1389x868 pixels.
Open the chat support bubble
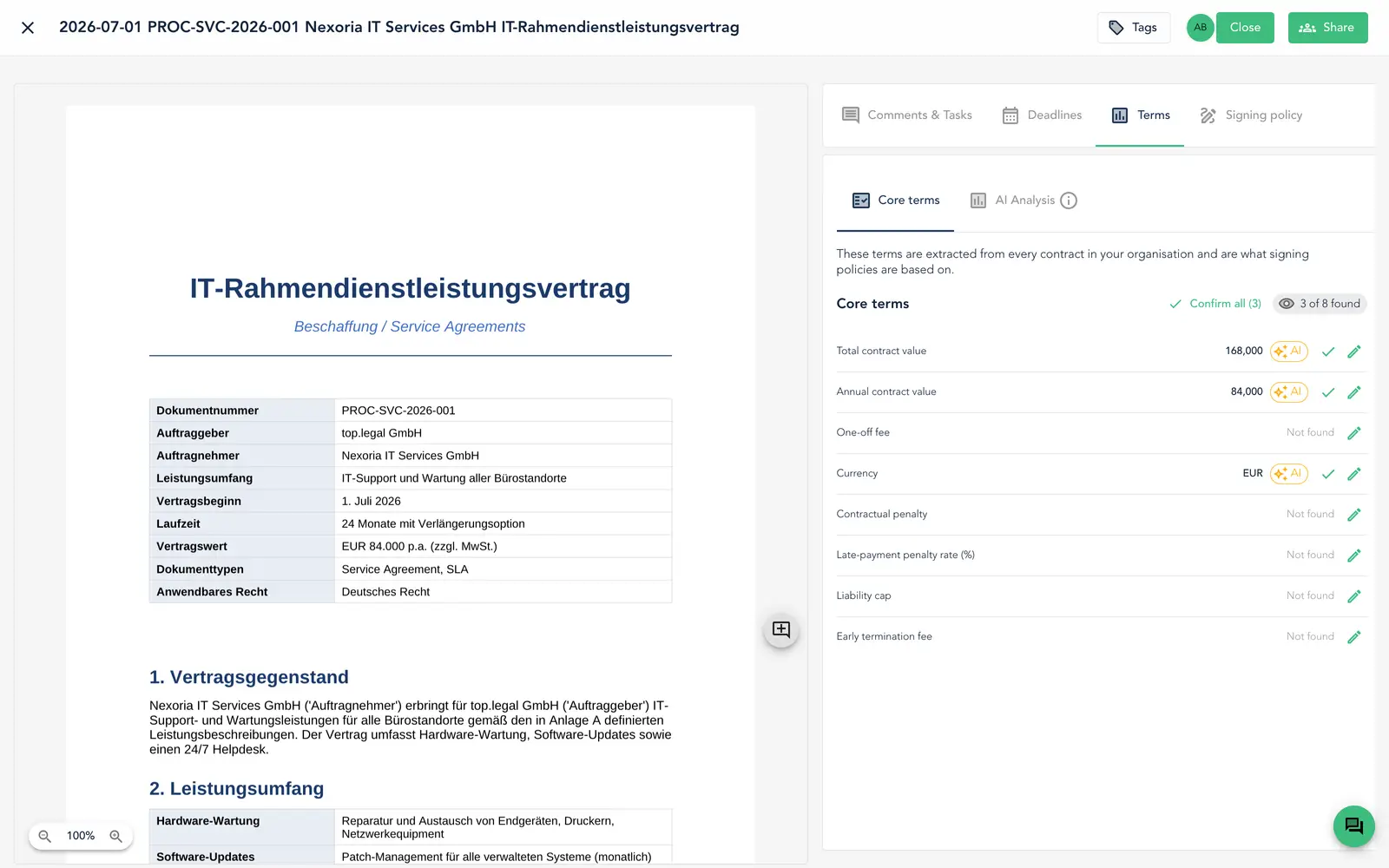click(x=1354, y=826)
